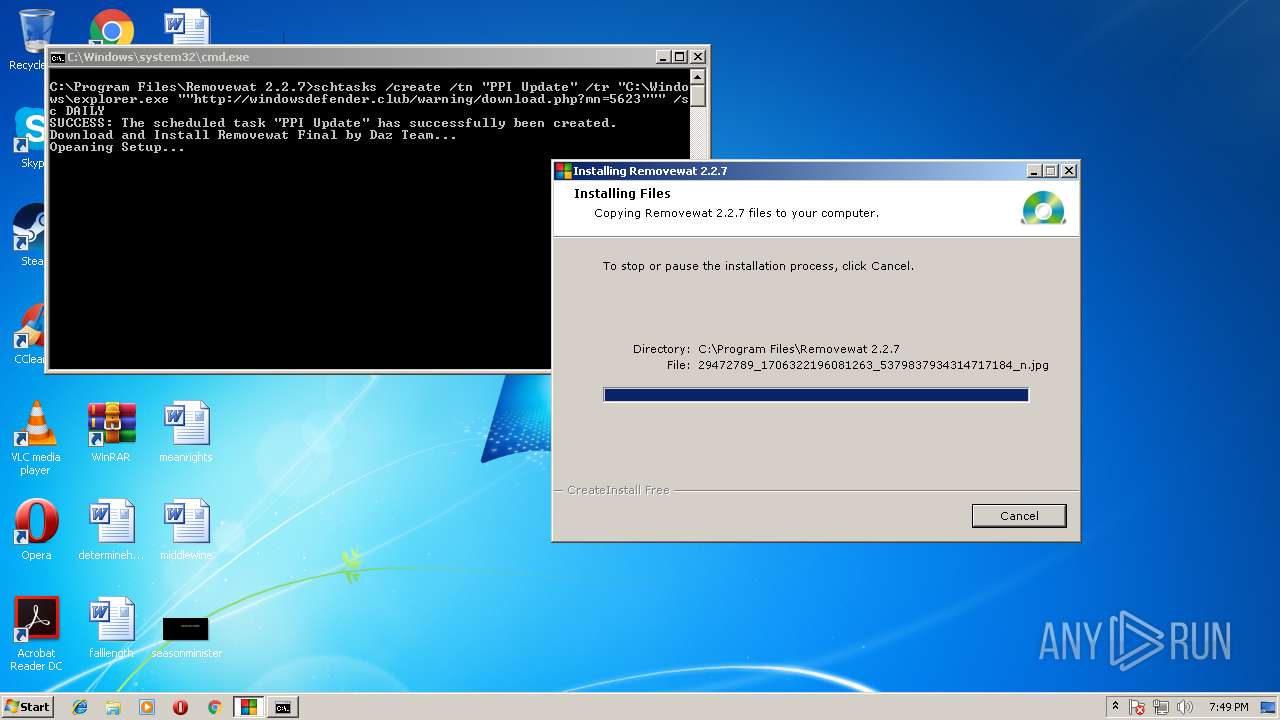Open Windows Explorer folder in taskbar
This screenshot has height=720, width=1280.
[x=113, y=707]
